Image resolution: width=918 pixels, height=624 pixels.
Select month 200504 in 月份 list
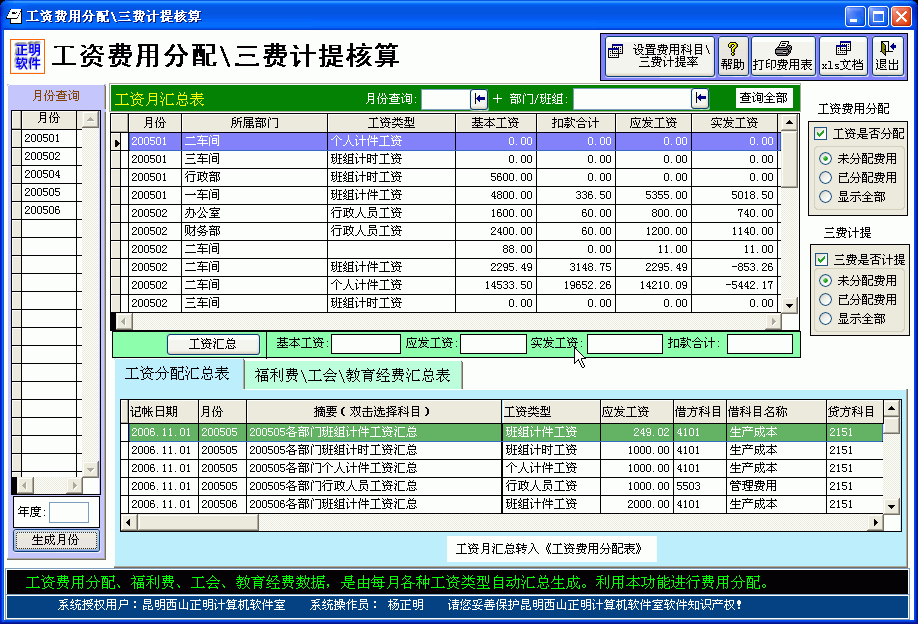pos(42,174)
